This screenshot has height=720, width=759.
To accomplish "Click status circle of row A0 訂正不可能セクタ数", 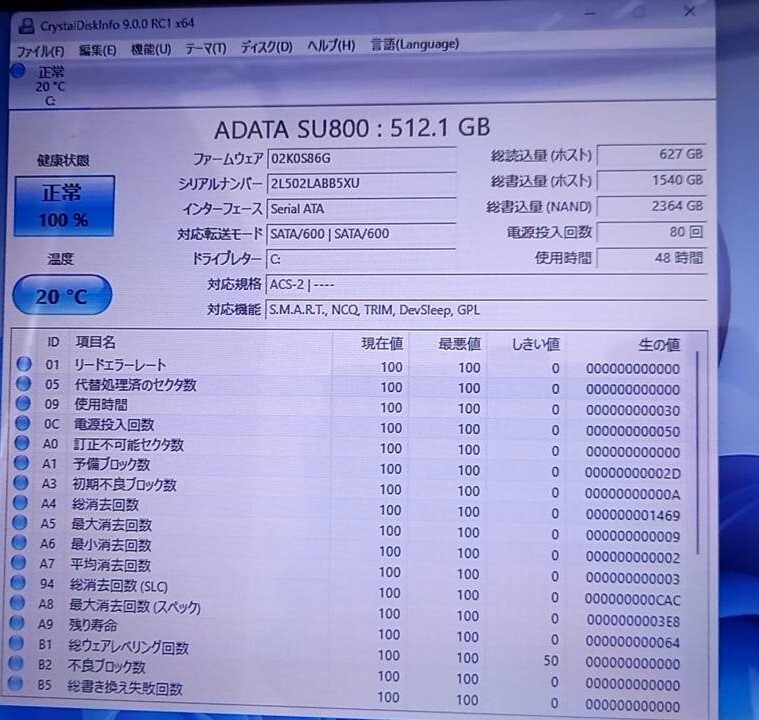I will (22, 443).
